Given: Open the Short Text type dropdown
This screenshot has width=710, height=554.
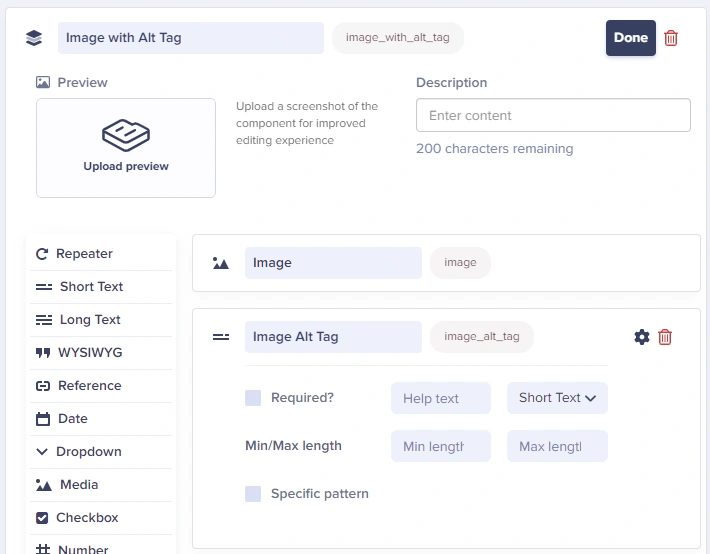Looking at the screenshot, I should click(x=557, y=398).
